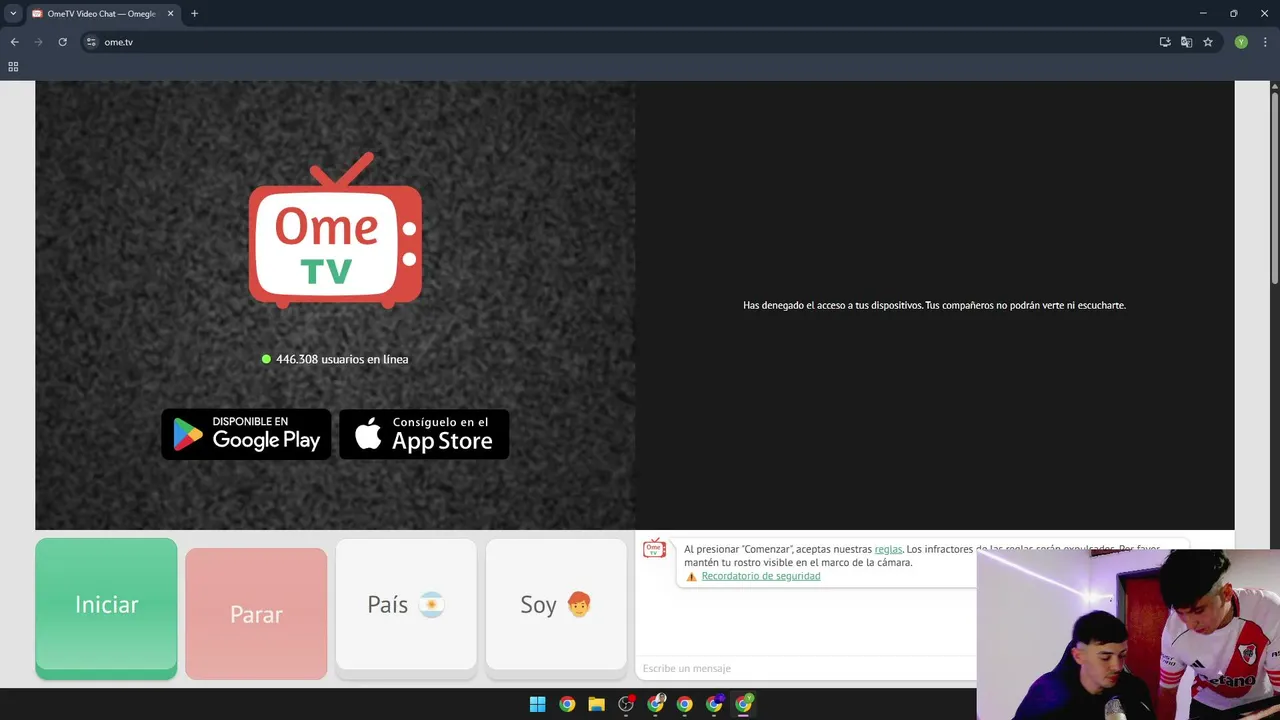The width and height of the screenshot is (1280, 720).
Task: Click the 'Has denegado el acceso' message
Action: 934,305
